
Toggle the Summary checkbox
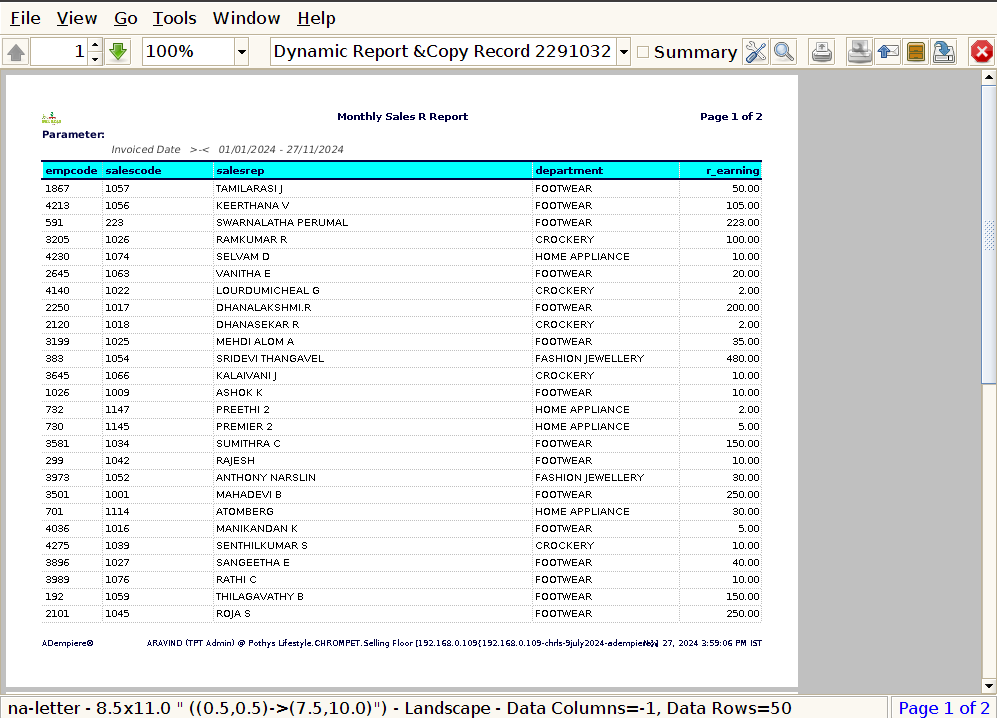(643, 52)
